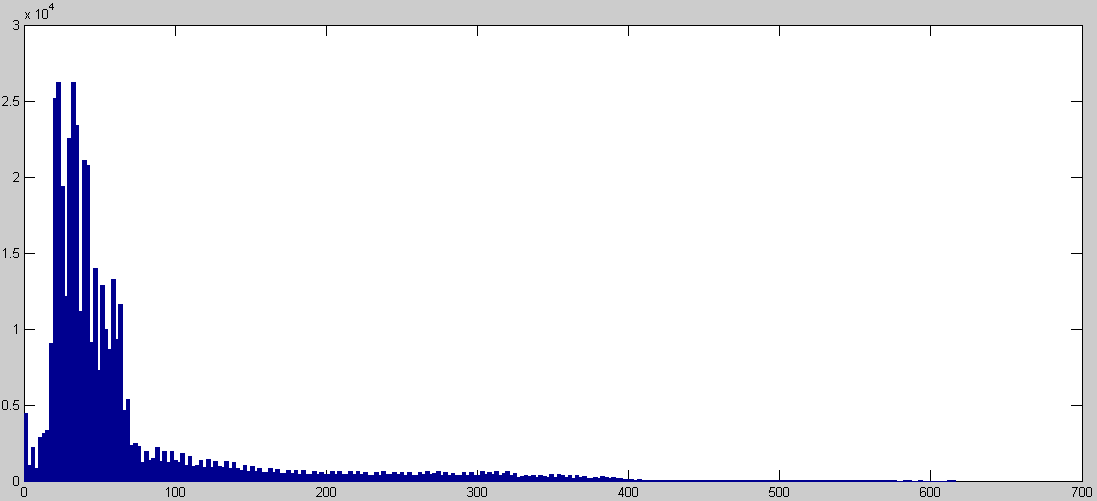Click the y-axis tick label 0.5
The width and height of the screenshot is (1097, 501).
click(x=11, y=405)
